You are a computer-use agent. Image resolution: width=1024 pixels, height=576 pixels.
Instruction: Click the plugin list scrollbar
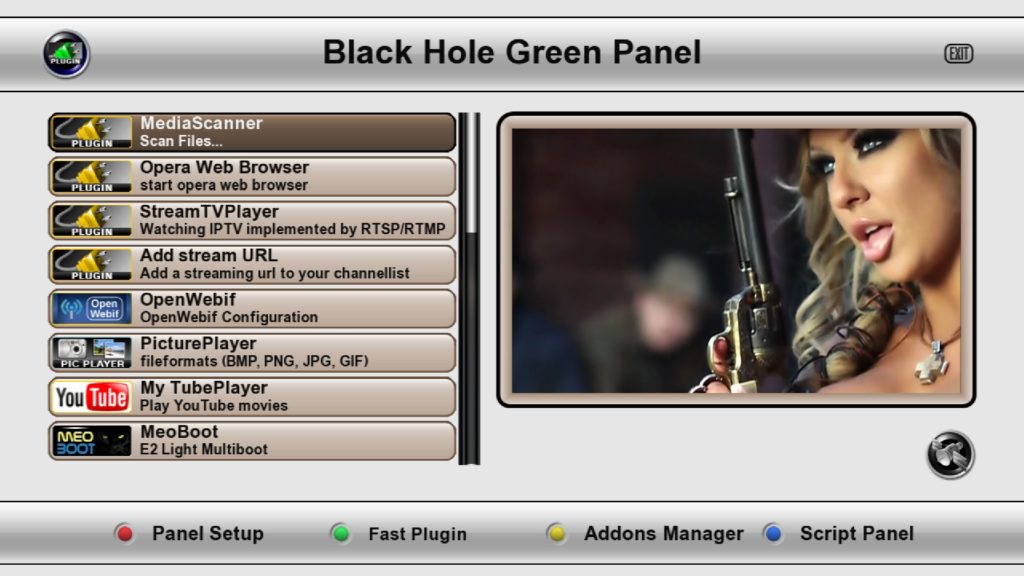(x=469, y=289)
